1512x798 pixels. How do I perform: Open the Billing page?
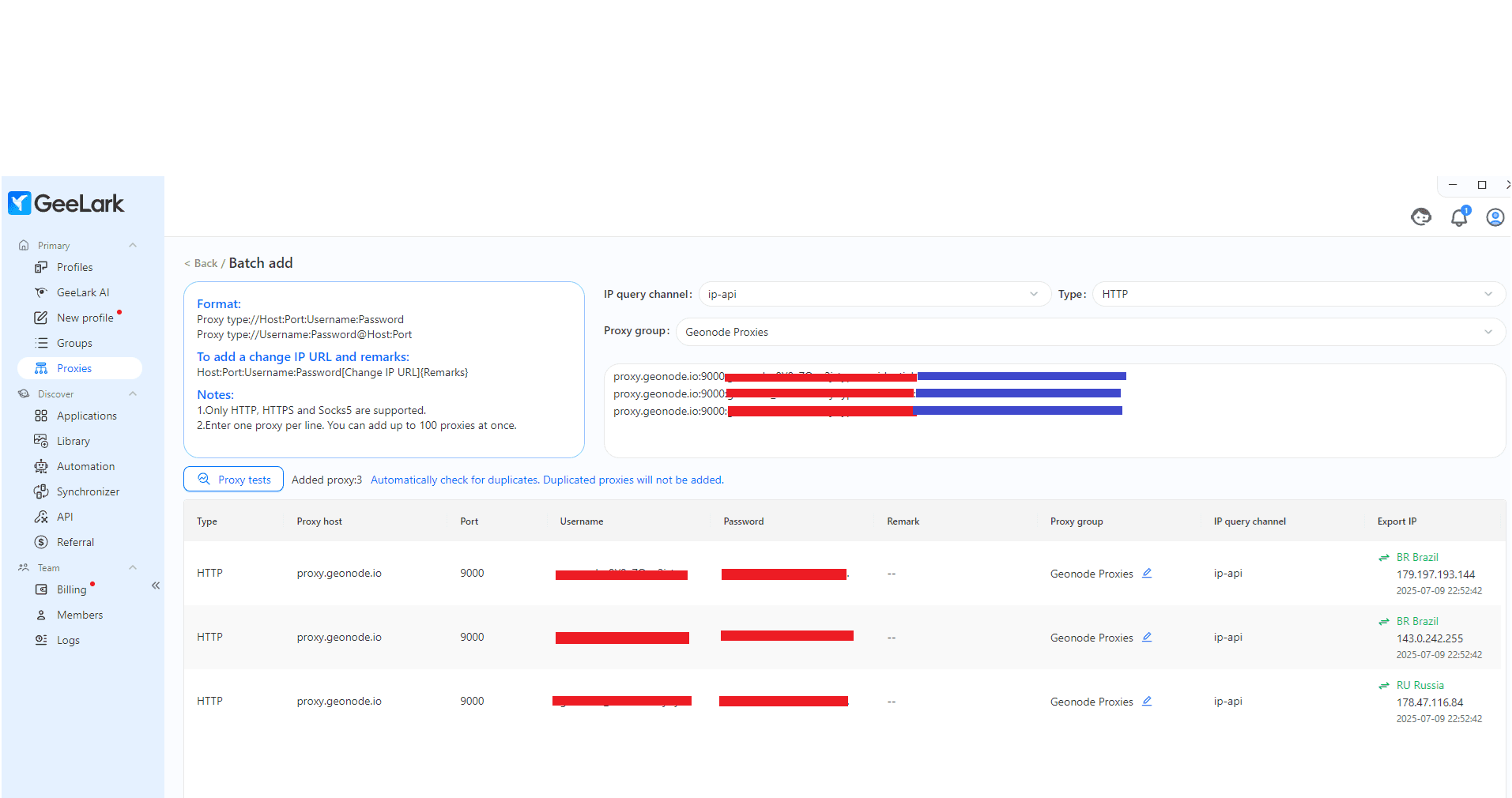pyautogui.click(x=71, y=589)
